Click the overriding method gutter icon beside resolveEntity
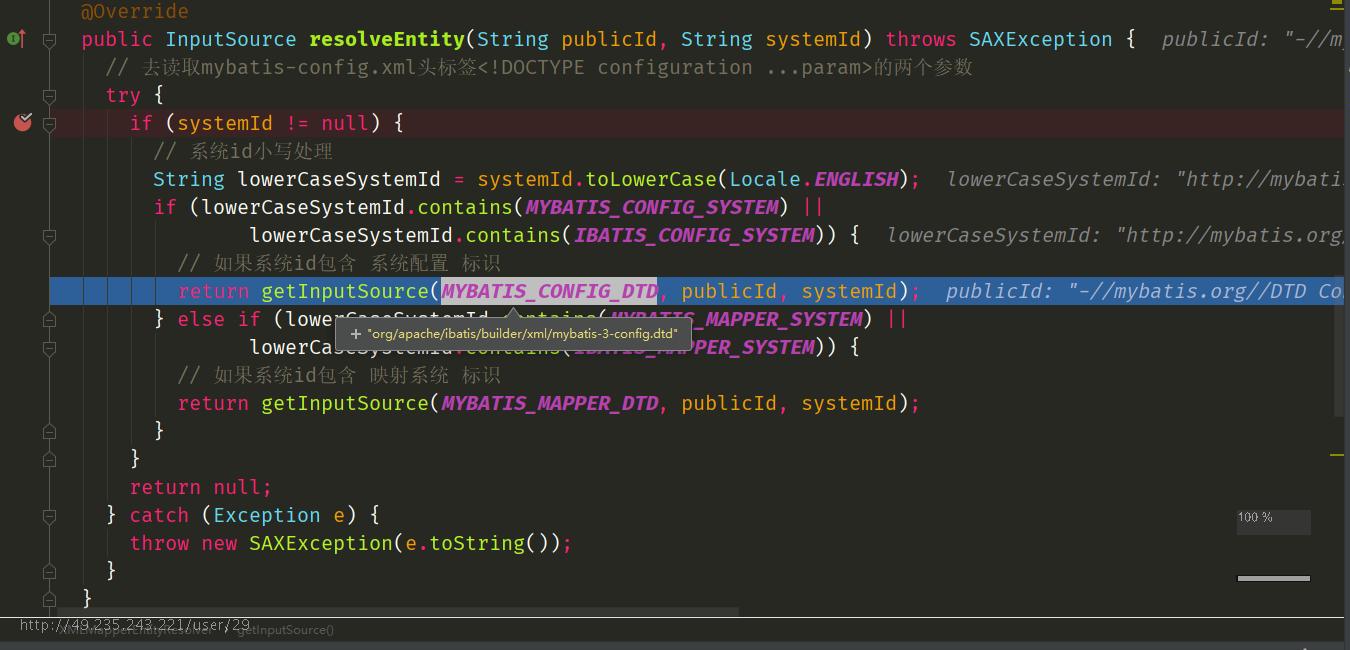 tap(16, 39)
